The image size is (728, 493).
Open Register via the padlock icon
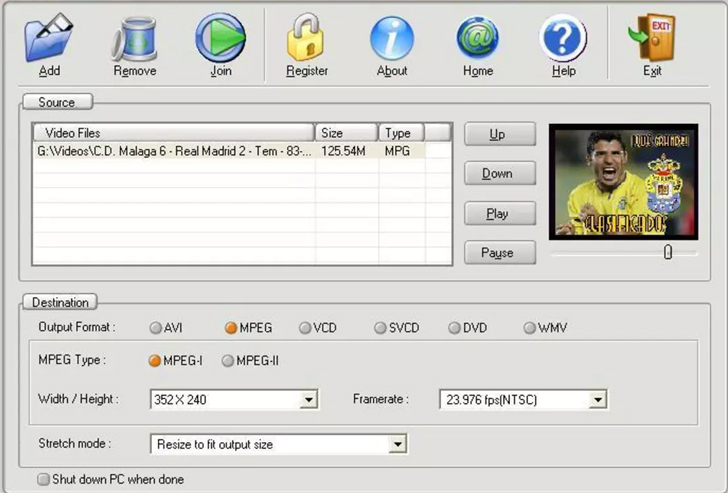point(306,38)
